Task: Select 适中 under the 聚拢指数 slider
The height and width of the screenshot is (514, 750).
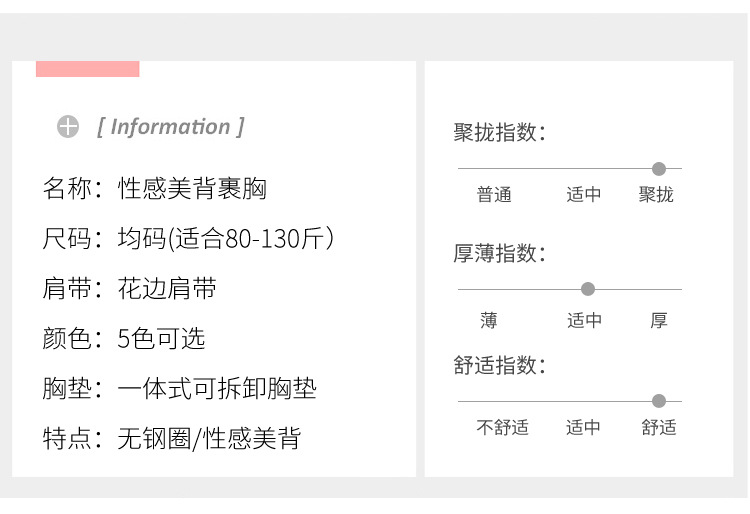Action: click(x=584, y=195)
